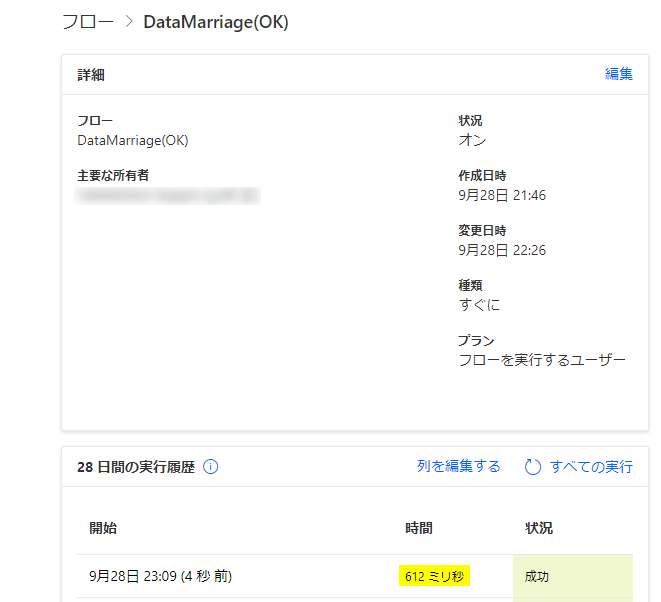
Task: Click the 変更日時 value 9月28日 22:26
Action: (502, 250)
